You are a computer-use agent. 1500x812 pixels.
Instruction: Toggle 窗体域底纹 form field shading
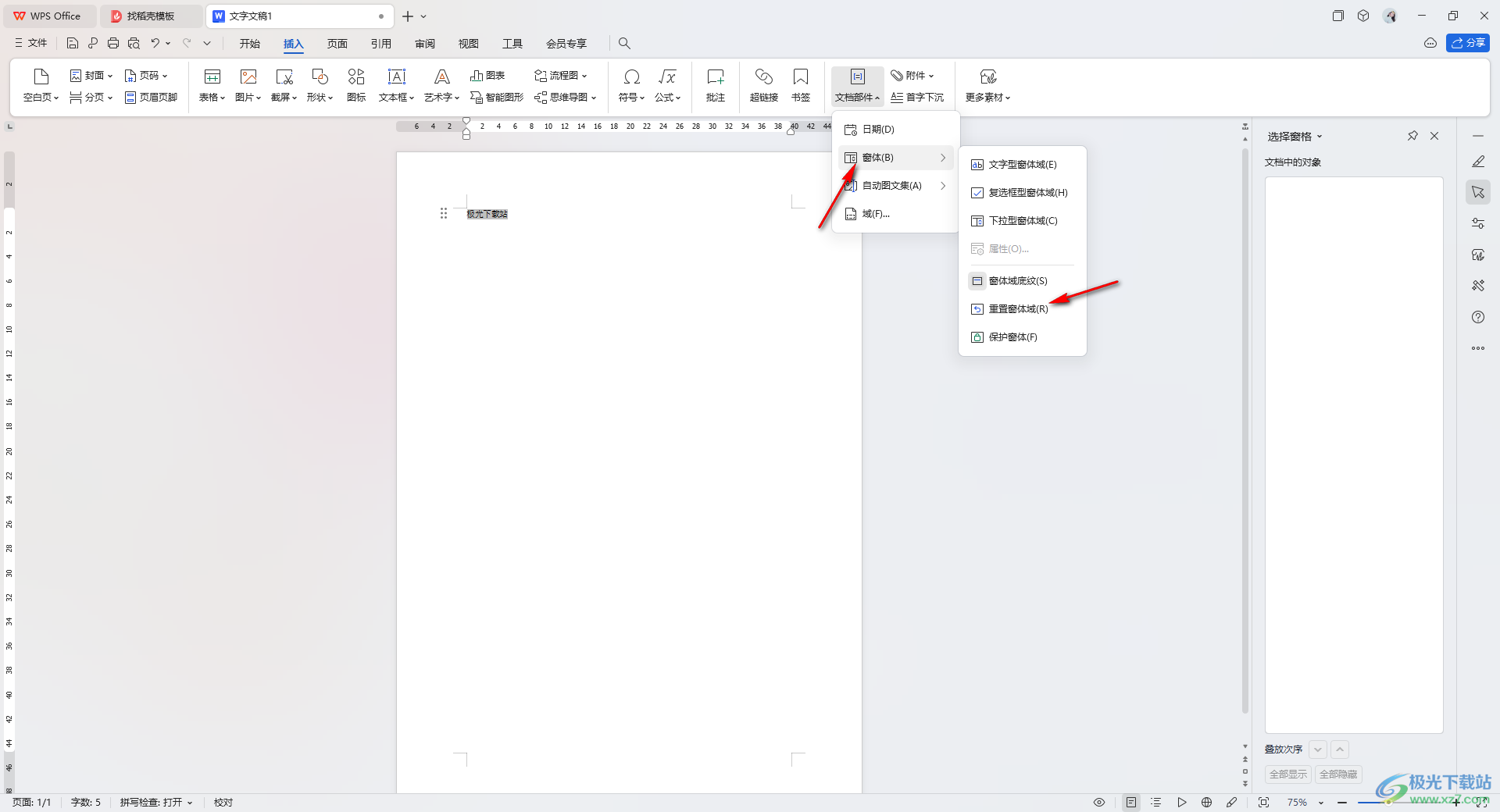[1022, 281]
